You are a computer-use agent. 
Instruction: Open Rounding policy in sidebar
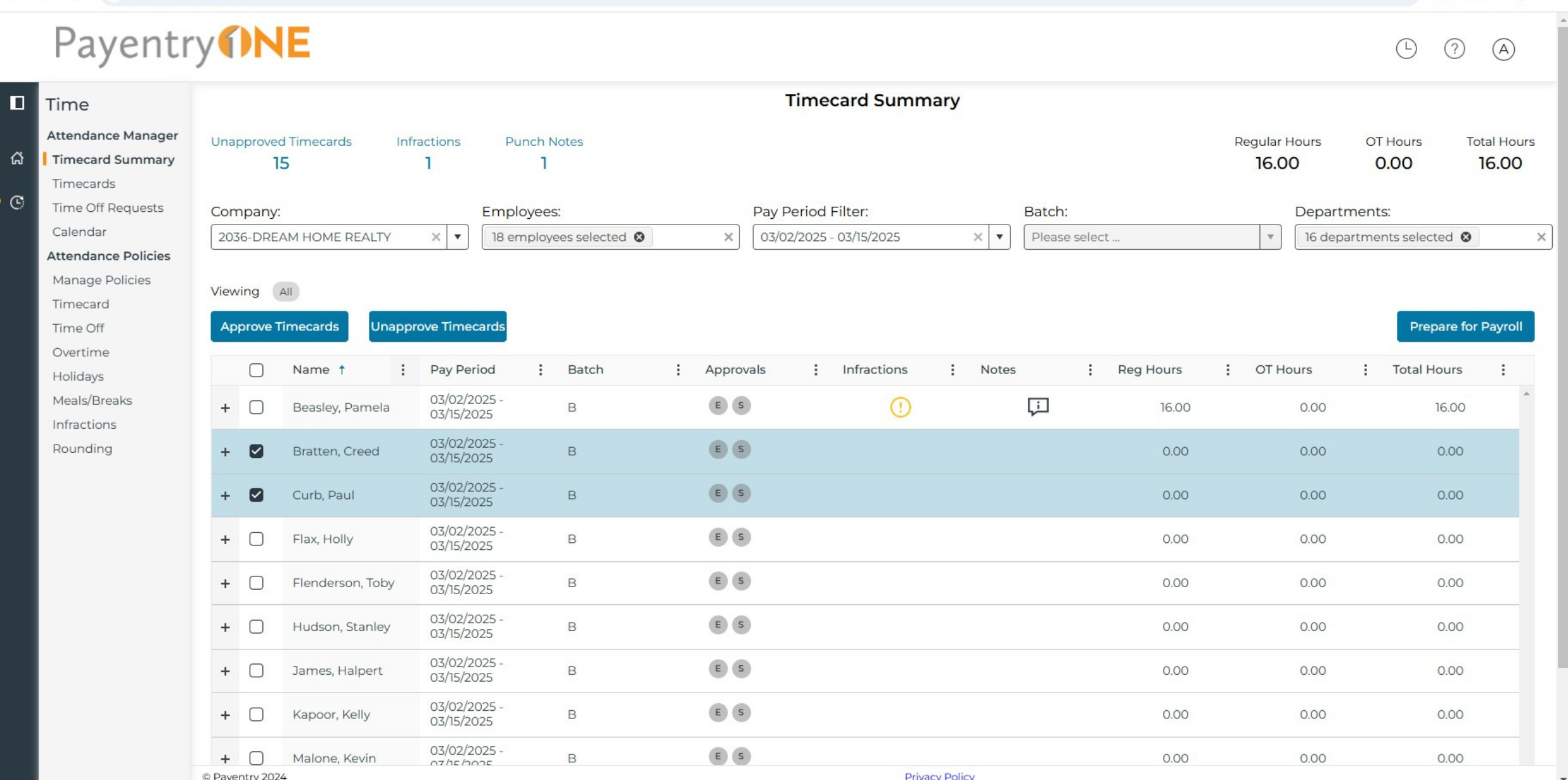(82, 449)
